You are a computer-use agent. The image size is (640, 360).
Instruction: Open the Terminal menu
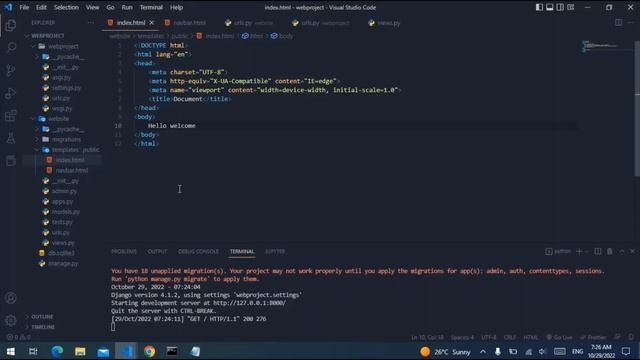pos(151,7)
